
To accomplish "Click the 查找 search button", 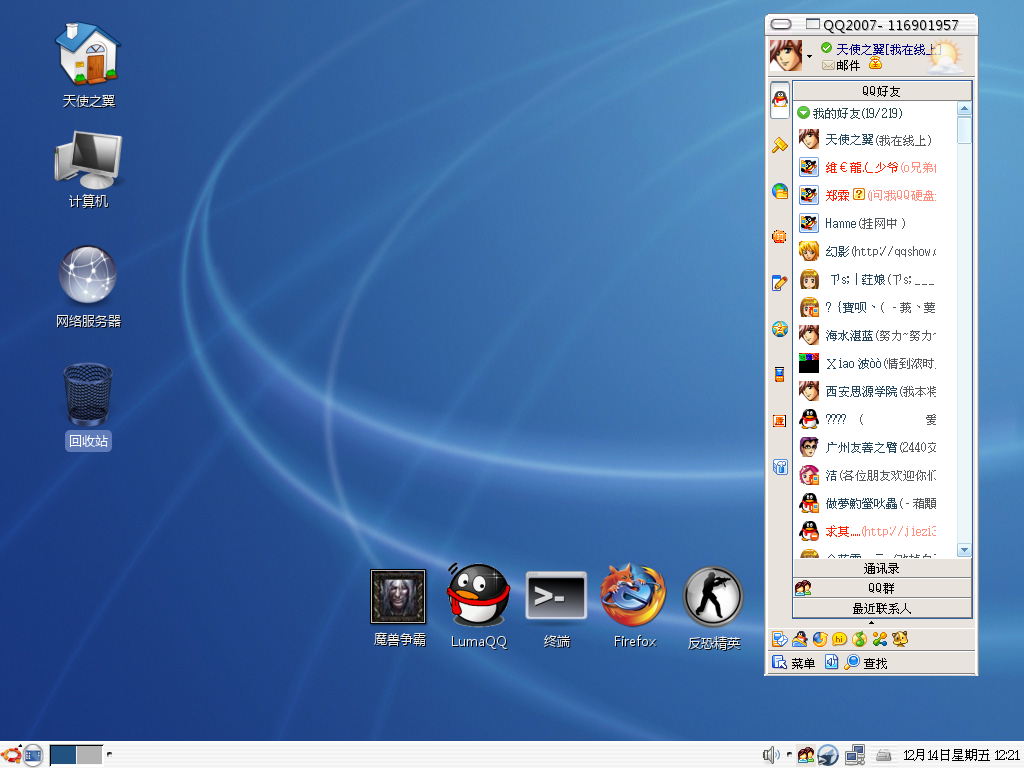I will click(x=866, y=663).
